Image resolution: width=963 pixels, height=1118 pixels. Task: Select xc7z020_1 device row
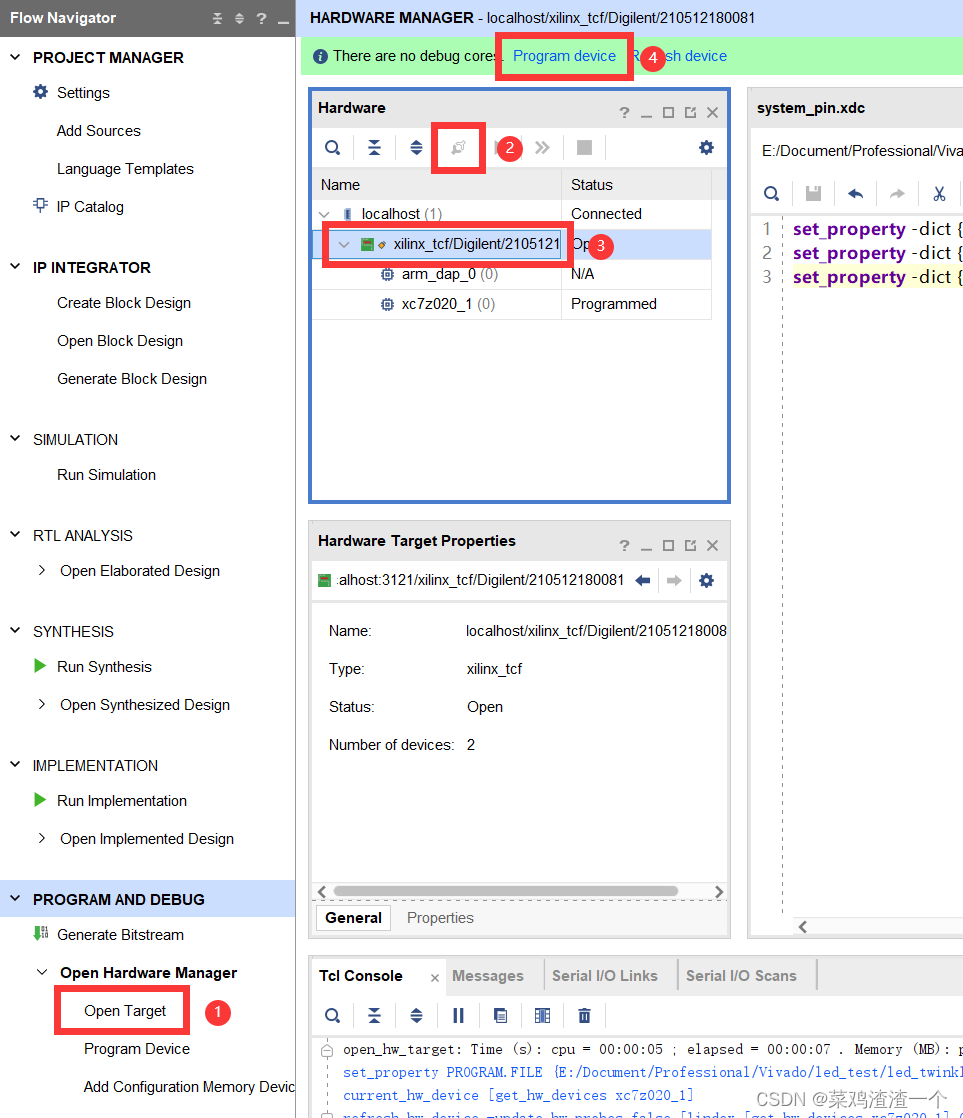tap(511, 304)
